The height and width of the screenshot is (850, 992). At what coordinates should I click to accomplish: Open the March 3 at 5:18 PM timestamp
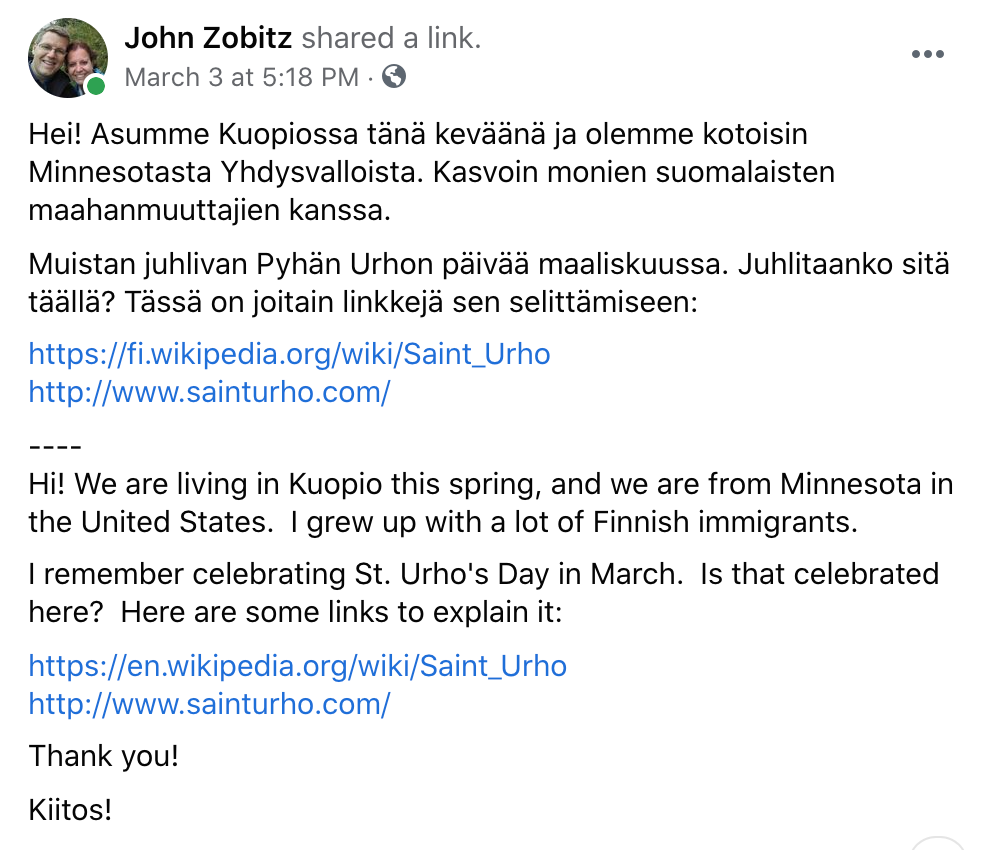242,77
